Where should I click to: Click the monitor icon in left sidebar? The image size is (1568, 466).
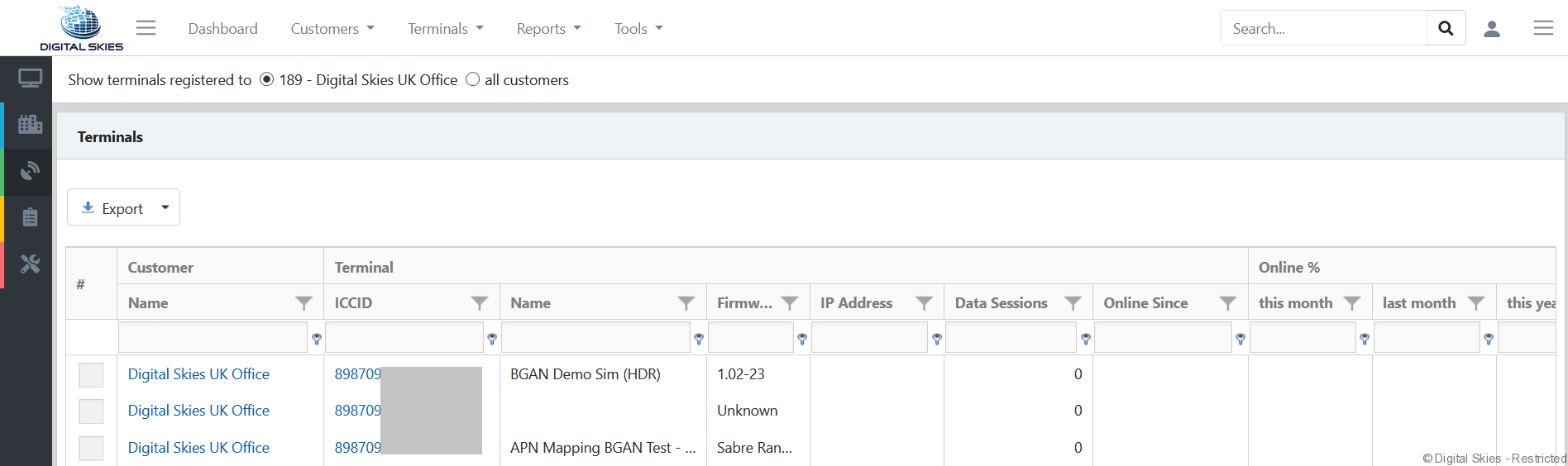30,79
